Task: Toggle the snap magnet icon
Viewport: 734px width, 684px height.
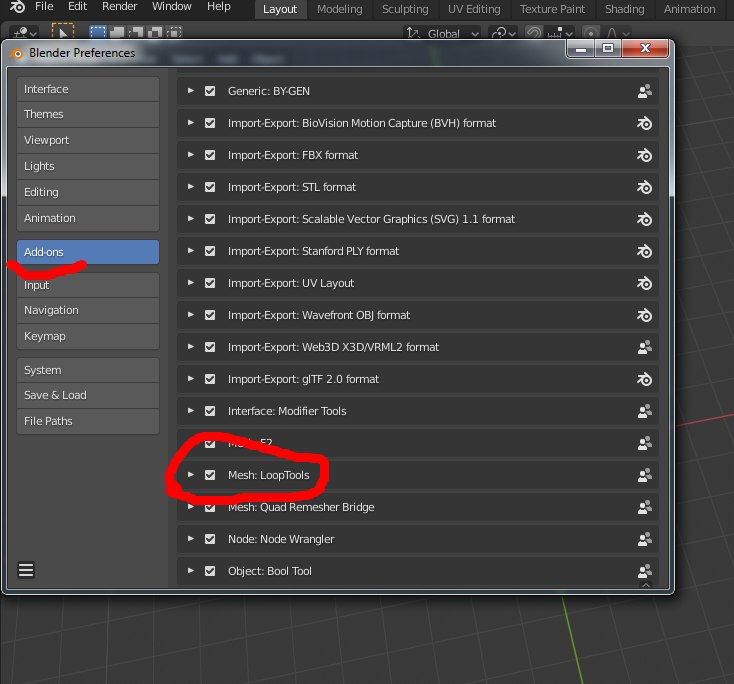Action: 534,33
